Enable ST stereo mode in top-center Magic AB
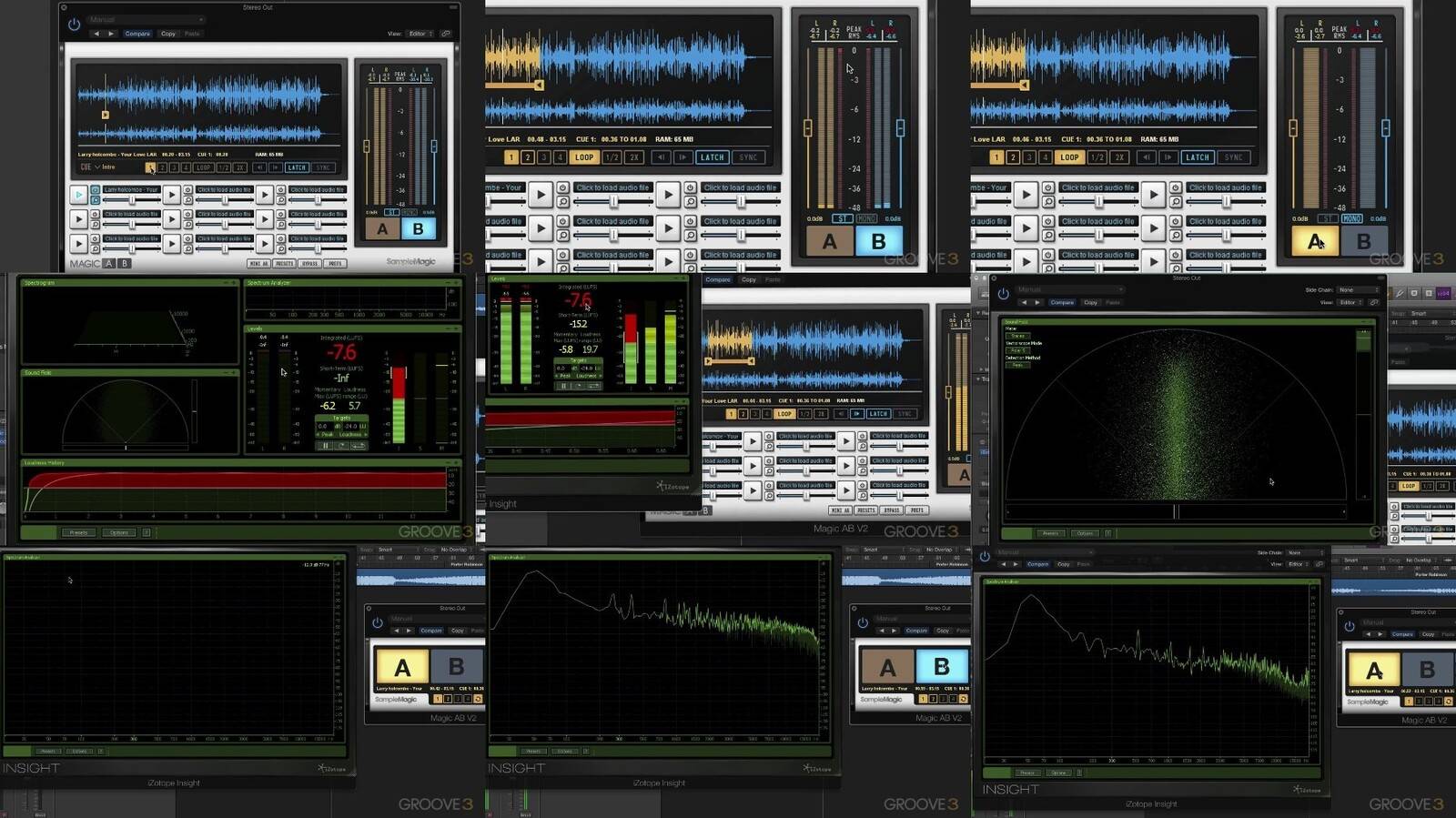Screen dimensions: 1456x818 (x=843, y=218)
